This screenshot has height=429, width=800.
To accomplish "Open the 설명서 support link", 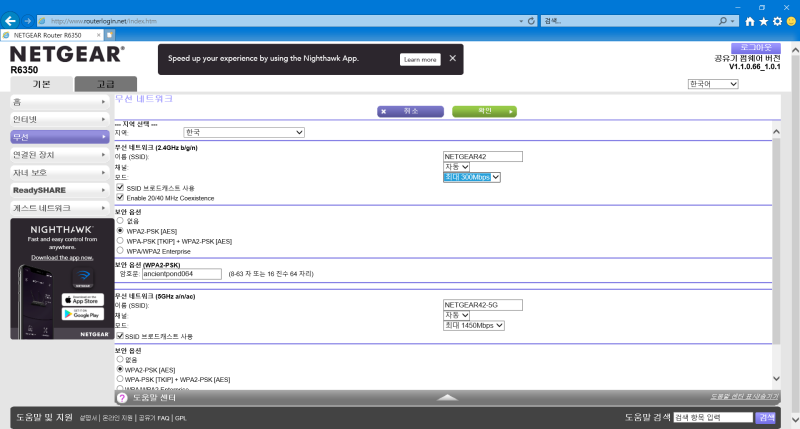I will pyautogui.click(x=88, y=418).
